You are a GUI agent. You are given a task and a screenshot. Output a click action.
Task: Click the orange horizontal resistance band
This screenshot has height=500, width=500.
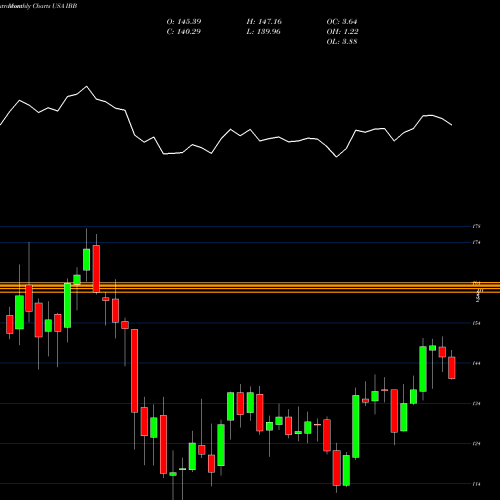250,288
